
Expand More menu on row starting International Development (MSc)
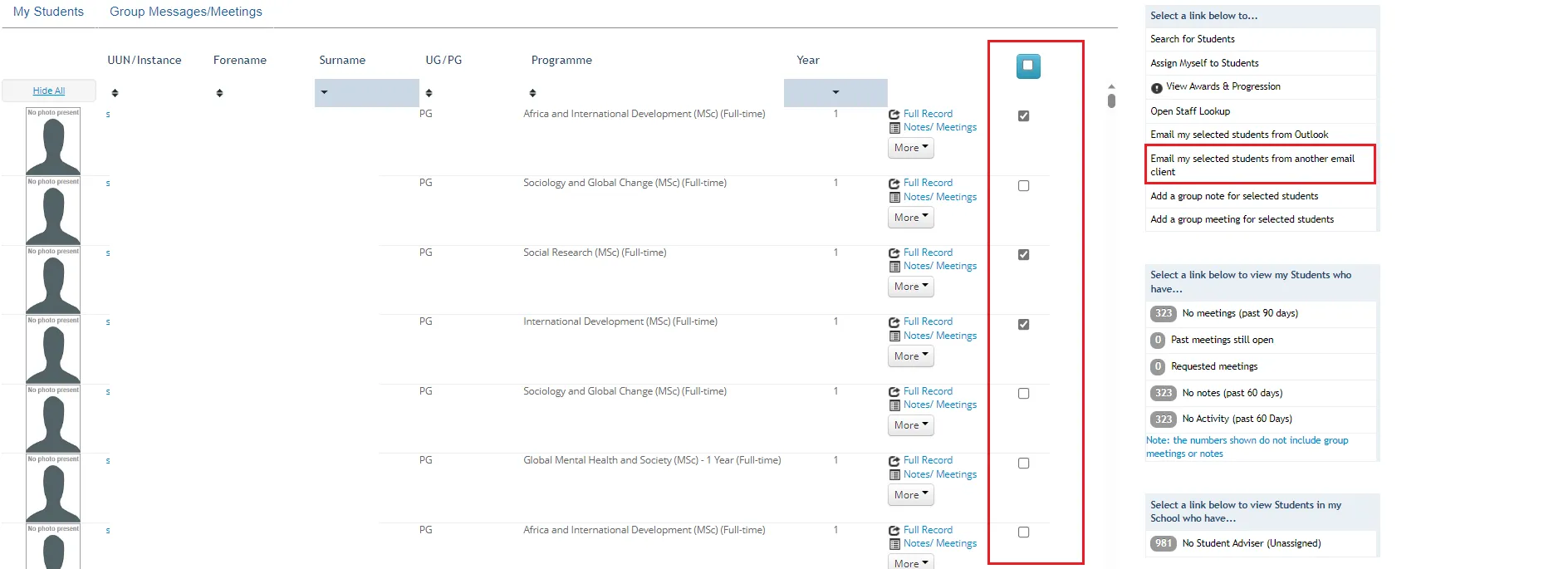[x=911, y=356]
